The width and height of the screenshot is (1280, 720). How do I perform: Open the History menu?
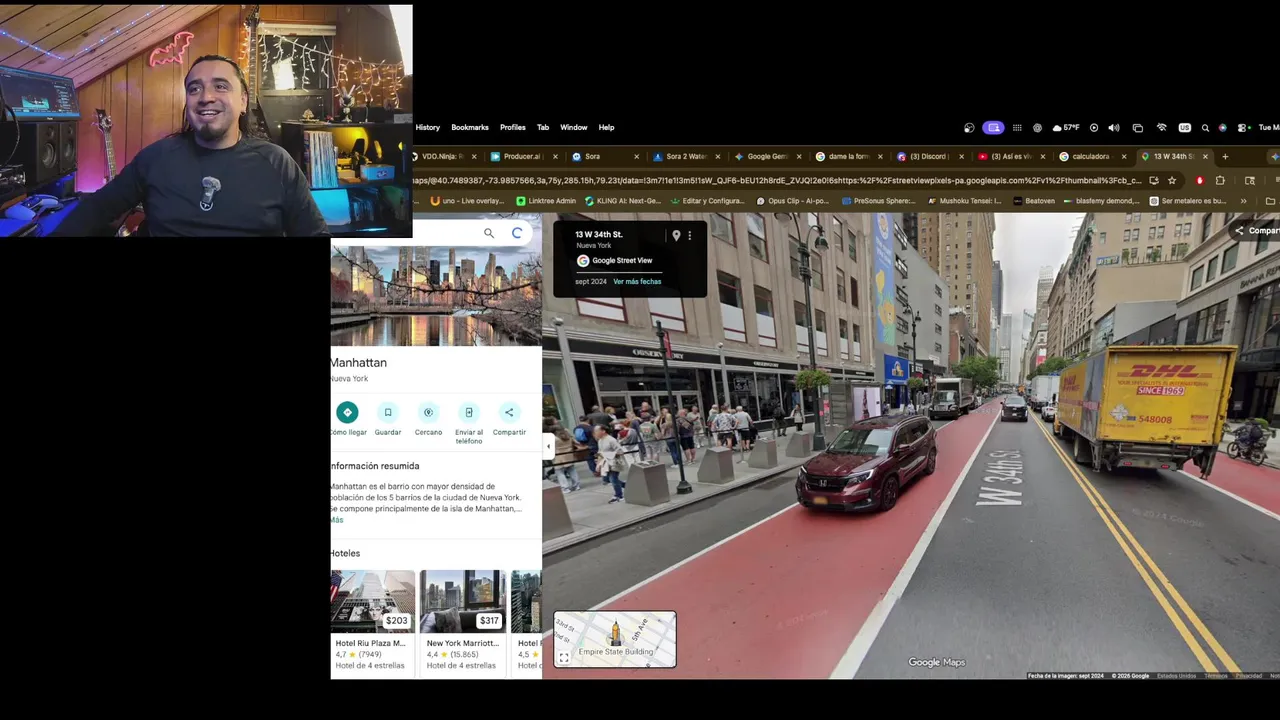click(427, 128)
